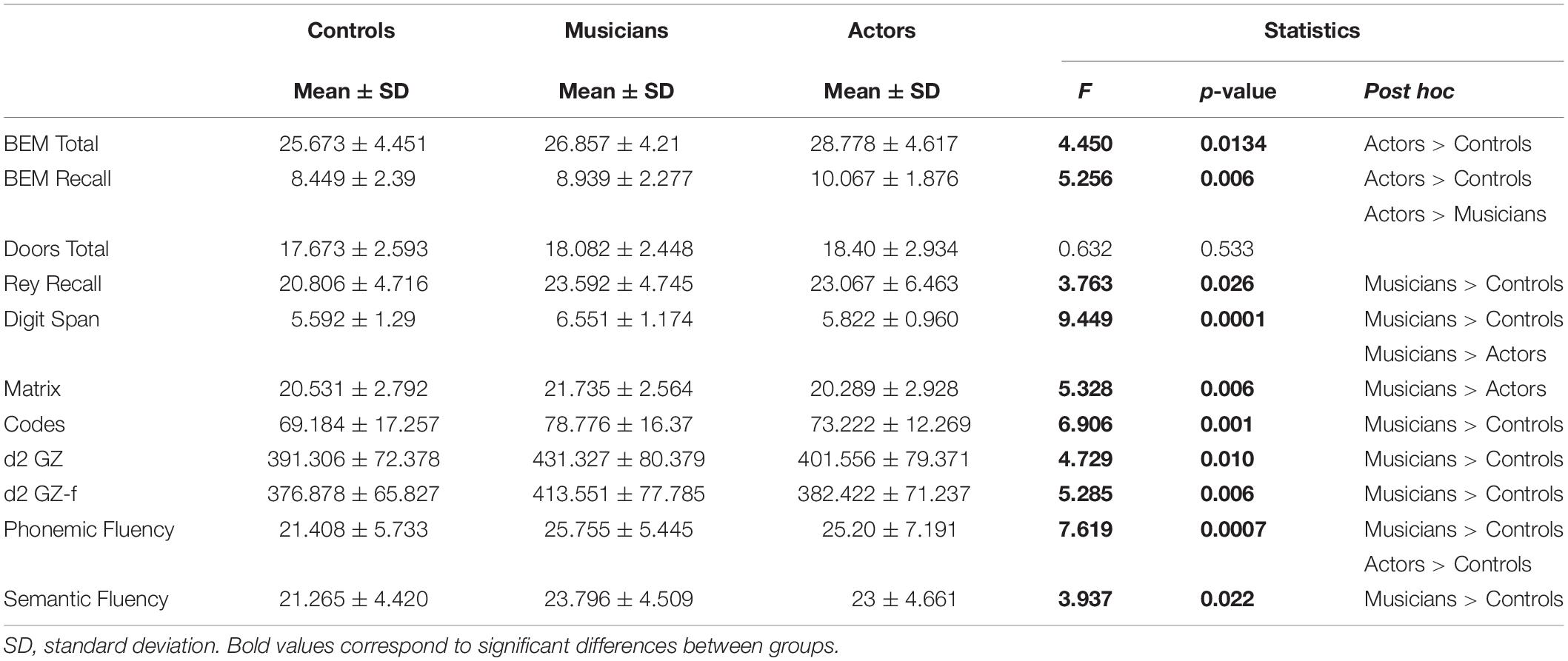
Task: Click the Controls column header
Action: click(x=351, y=30)
